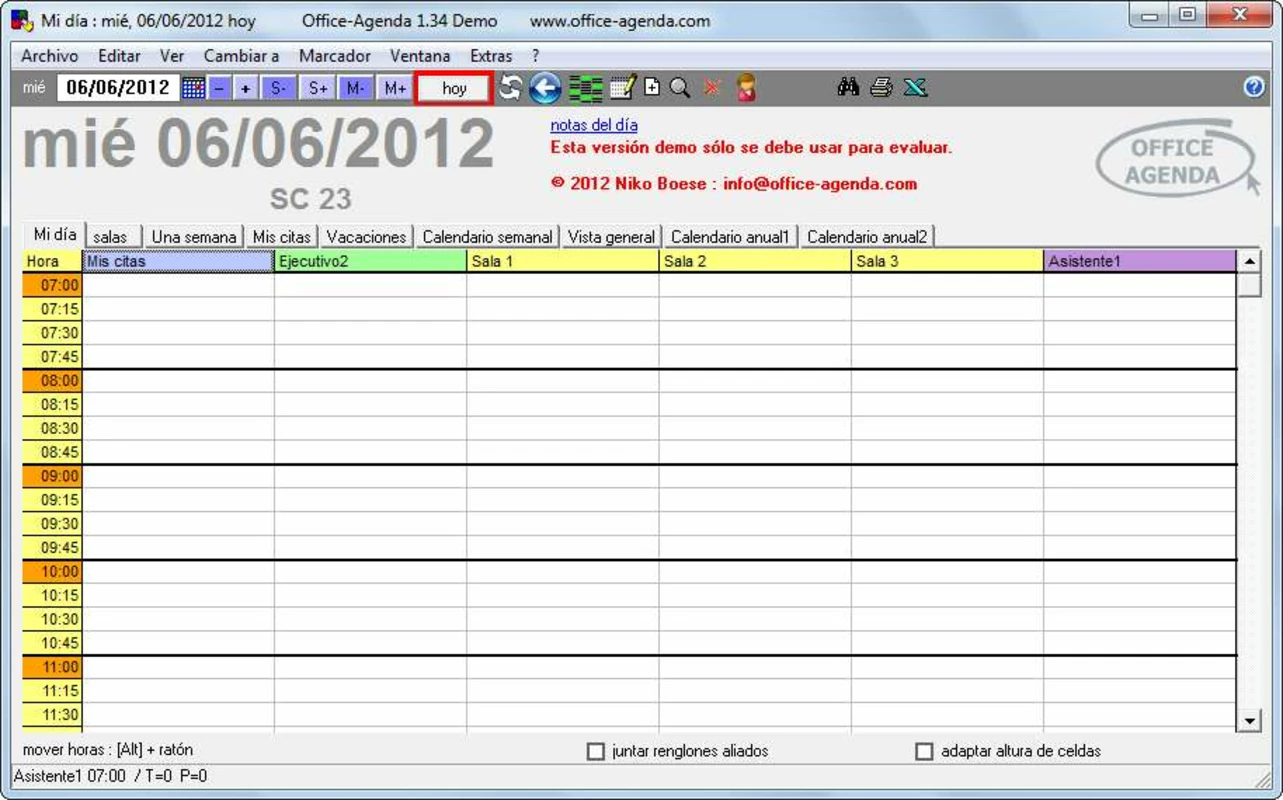Open the Cambiar a menu
The height and width of the screenshot is (800, 1283).
[x=241, y=56]
